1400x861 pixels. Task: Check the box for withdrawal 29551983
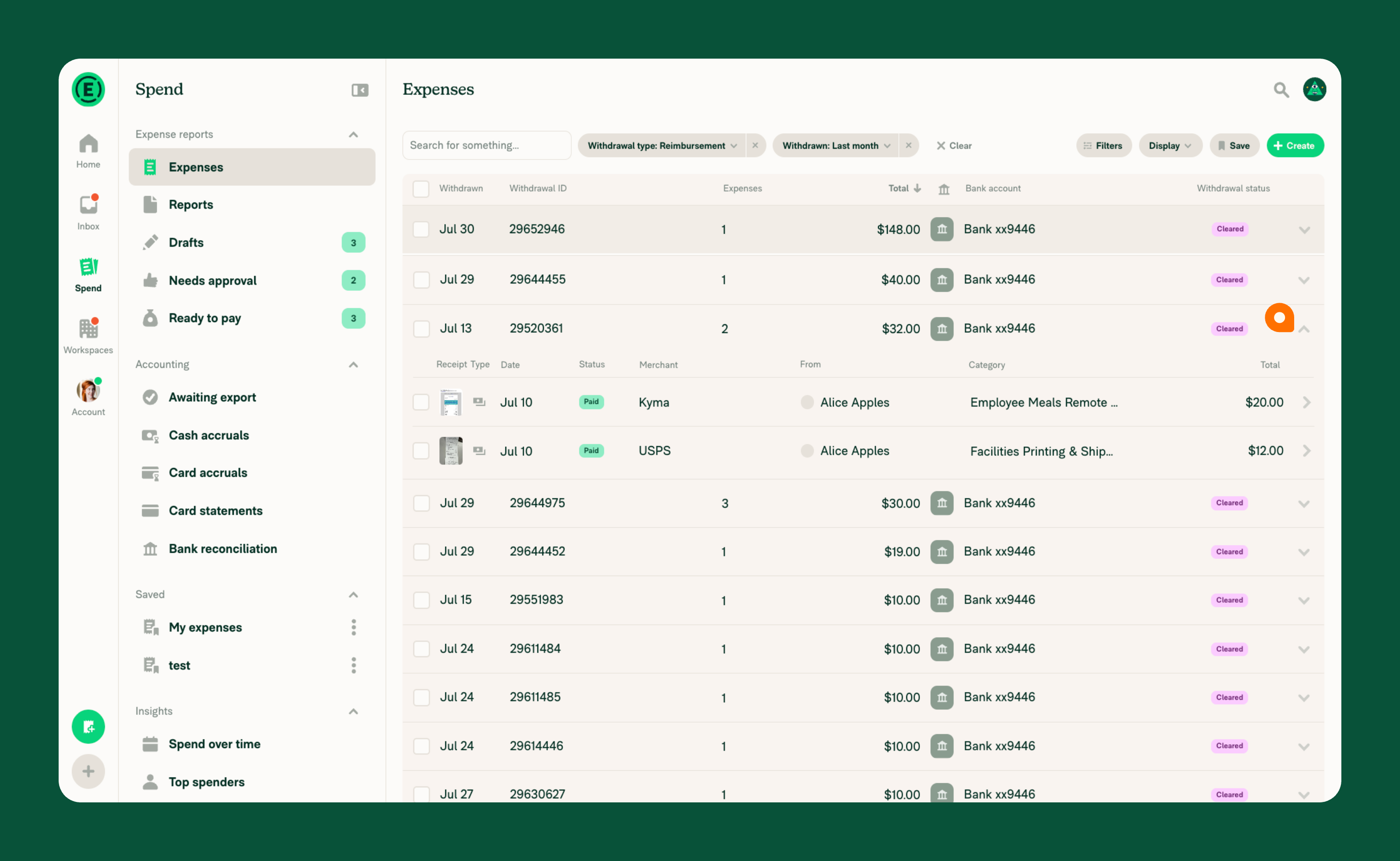pyautogui.click(x=421, y=600)
